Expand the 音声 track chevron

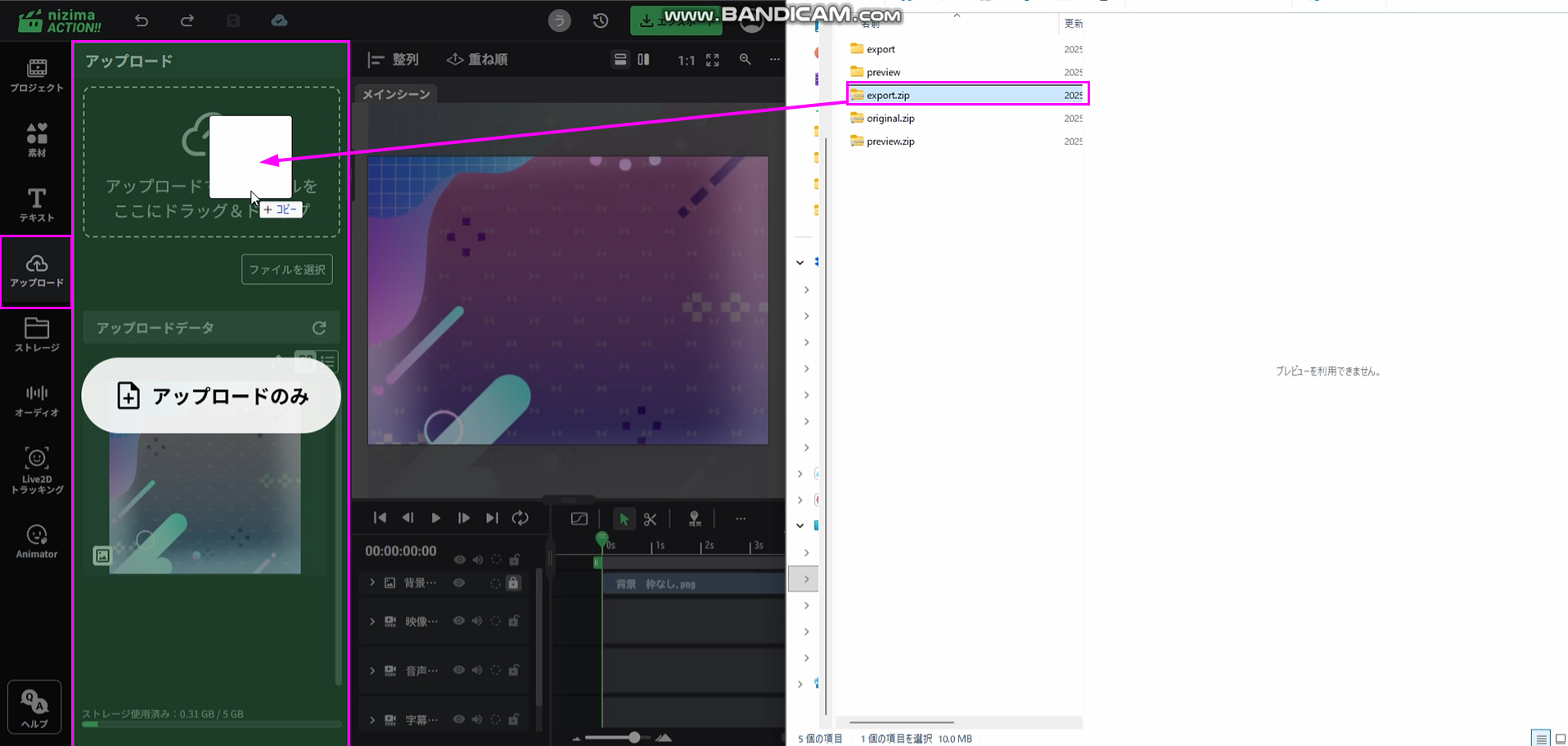(372, 671)
